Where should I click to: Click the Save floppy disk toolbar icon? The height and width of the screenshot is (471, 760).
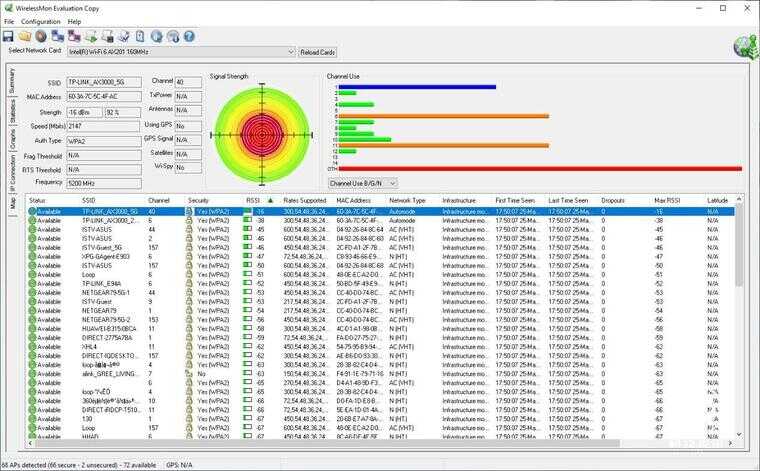pyautogui.click(x=8, y=36)
